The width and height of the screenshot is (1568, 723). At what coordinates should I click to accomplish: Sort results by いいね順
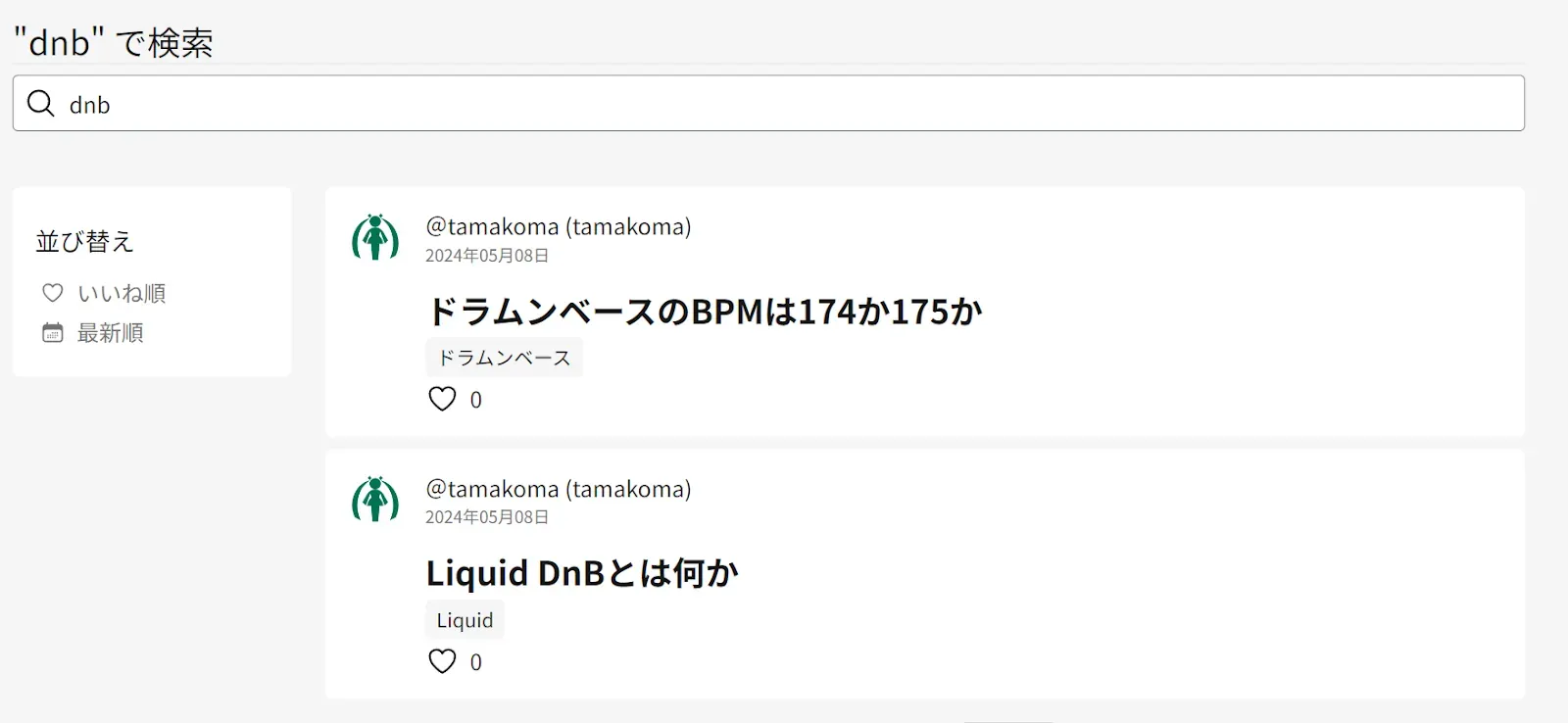[122, 293]
